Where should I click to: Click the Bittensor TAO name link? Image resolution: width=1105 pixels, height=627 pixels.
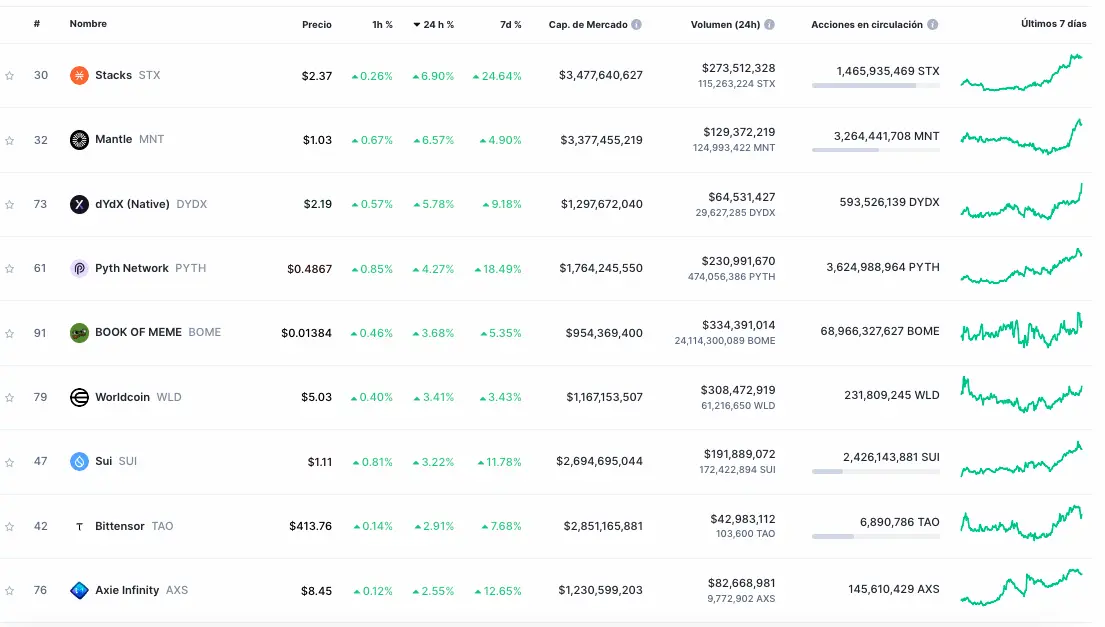point(120,525)
